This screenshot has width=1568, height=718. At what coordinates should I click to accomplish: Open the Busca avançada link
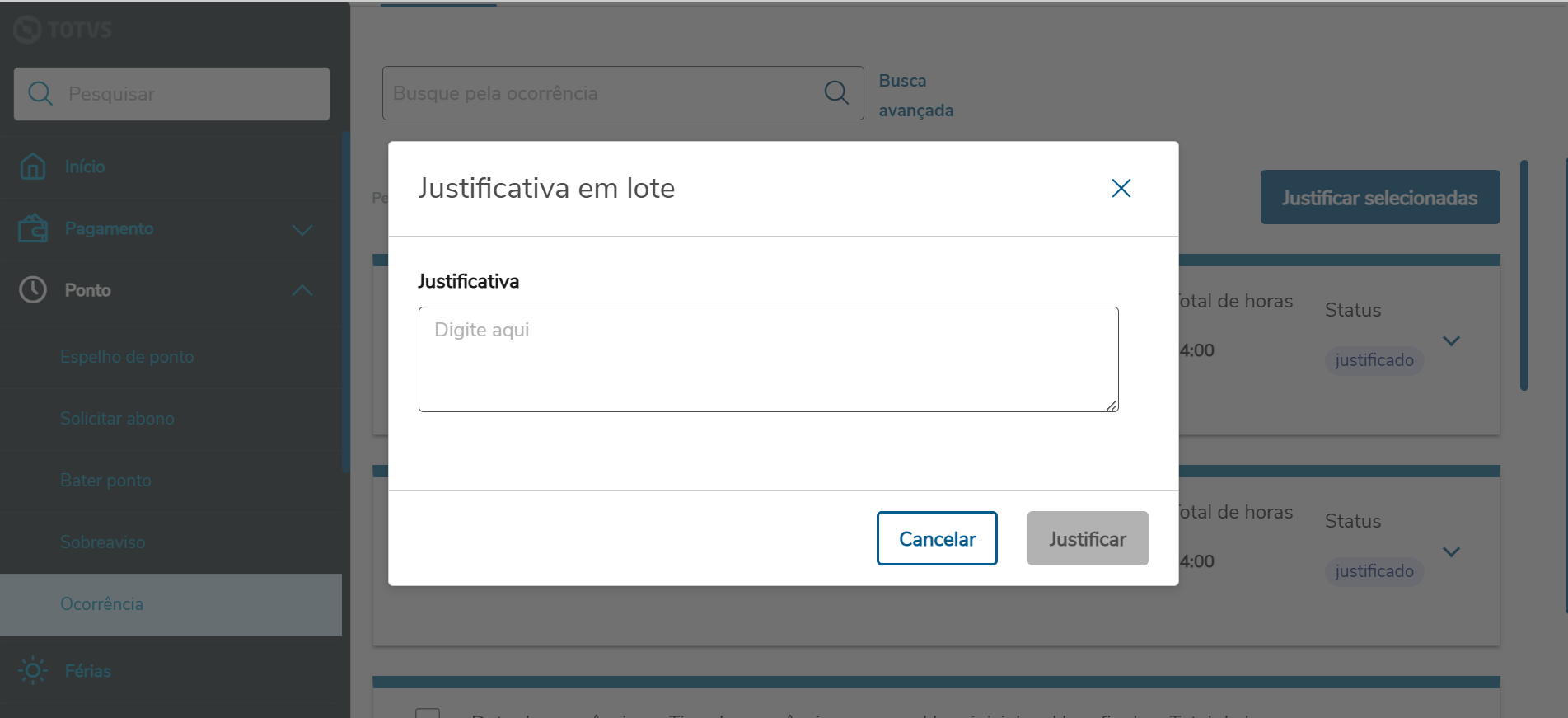(915, 96)
